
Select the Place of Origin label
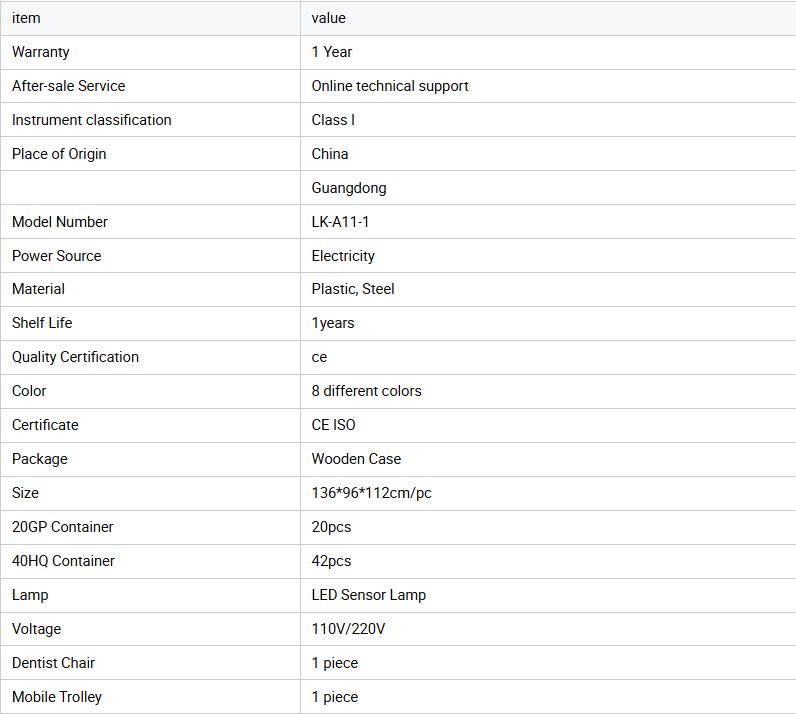(x=59, y=154)
